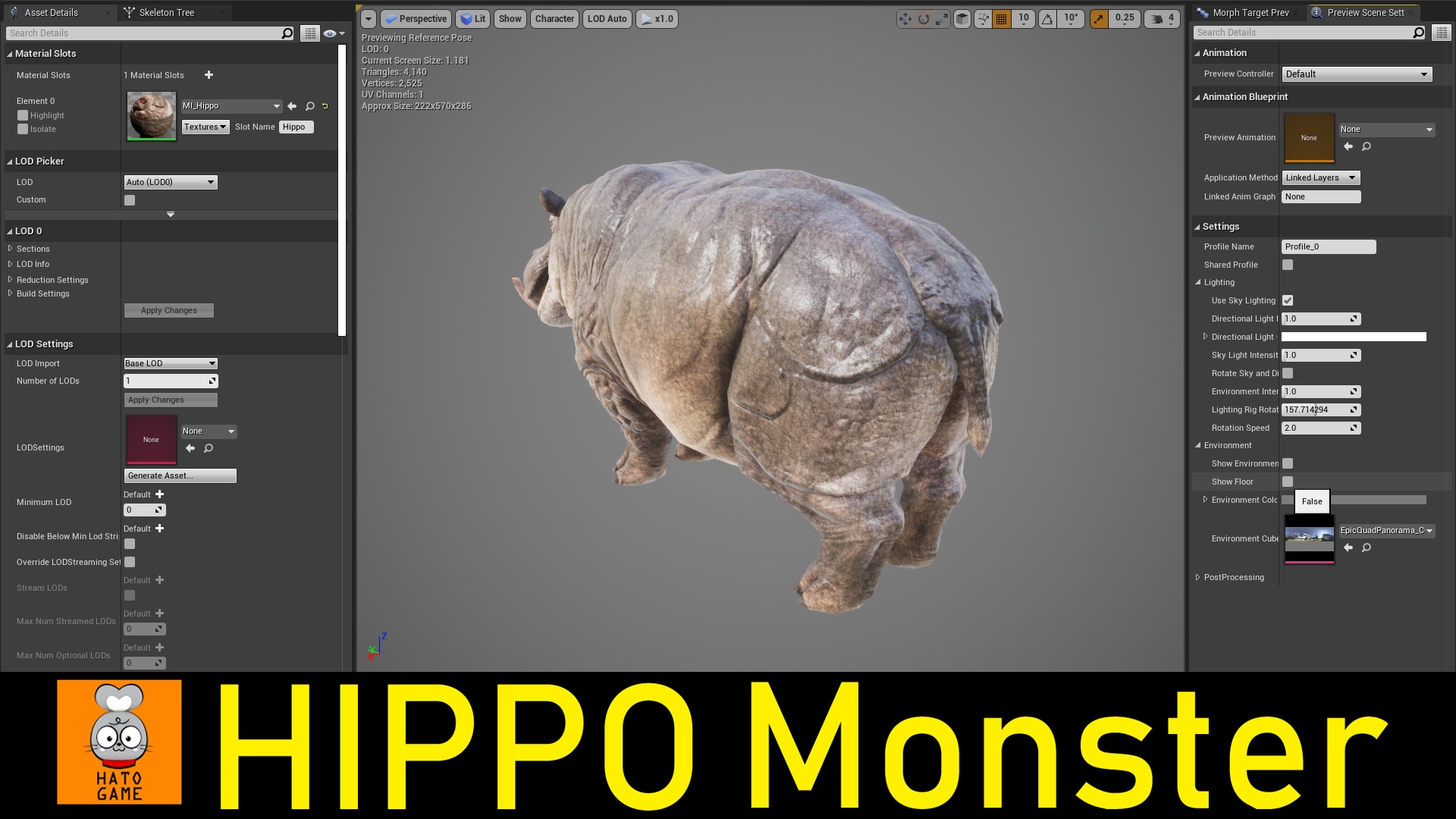Open the Preview Controller Default dropdown
1456x819 pixels.
tap(1357, 74)
